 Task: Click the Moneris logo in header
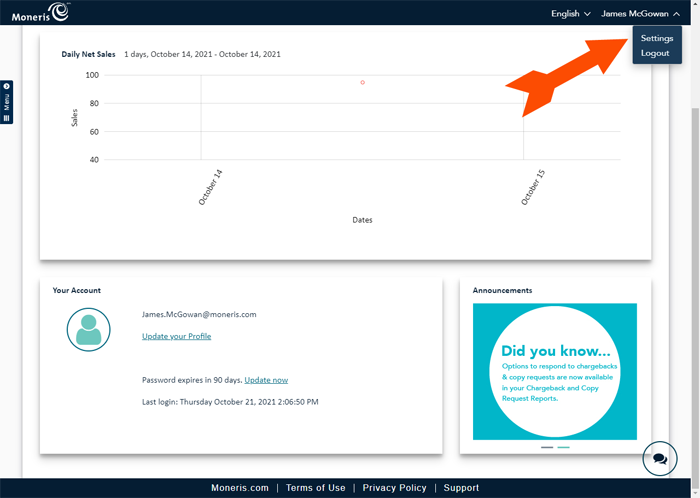click(x=40, y=12)
